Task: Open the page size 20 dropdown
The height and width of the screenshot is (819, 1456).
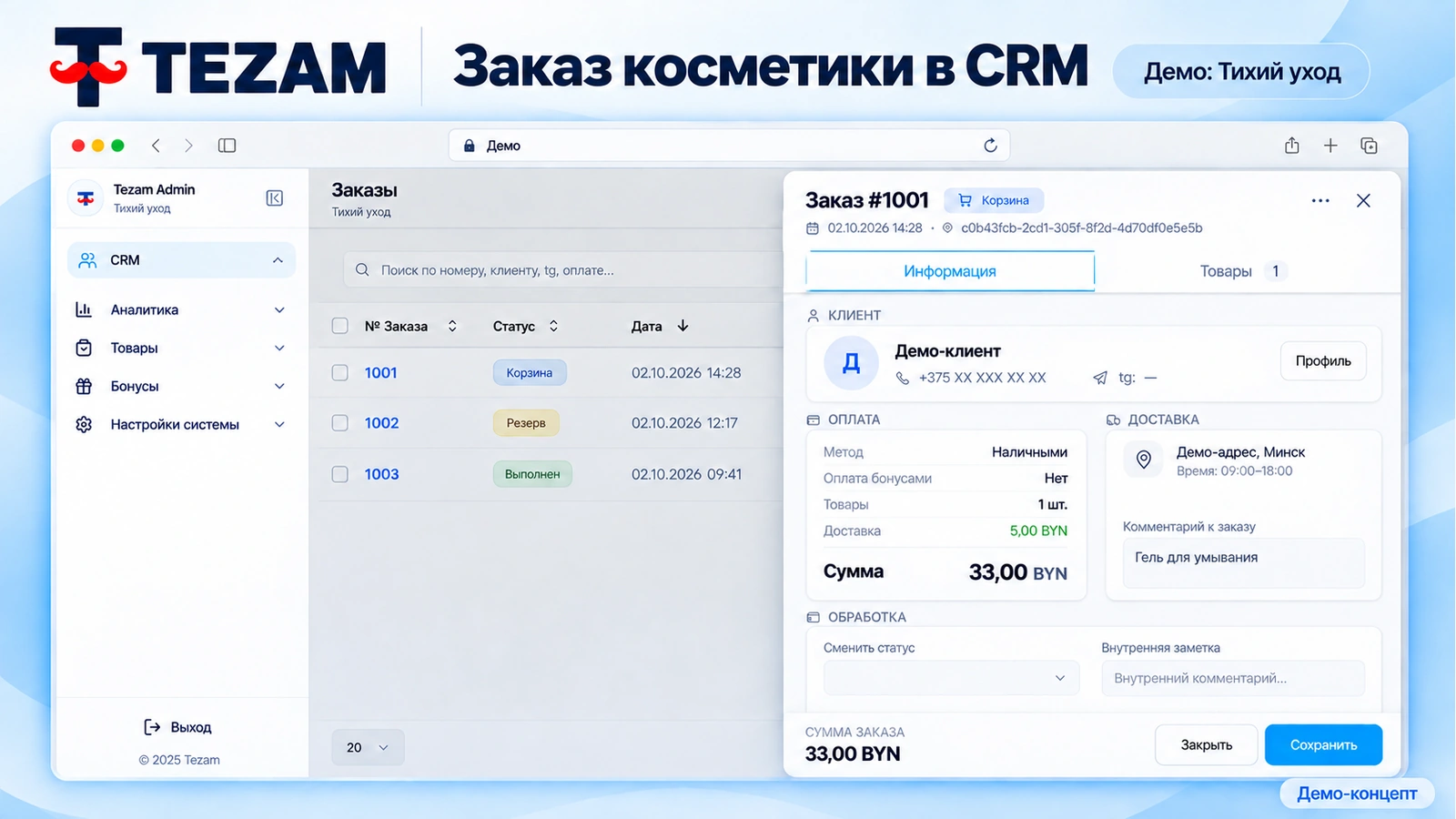Action: 368,747
